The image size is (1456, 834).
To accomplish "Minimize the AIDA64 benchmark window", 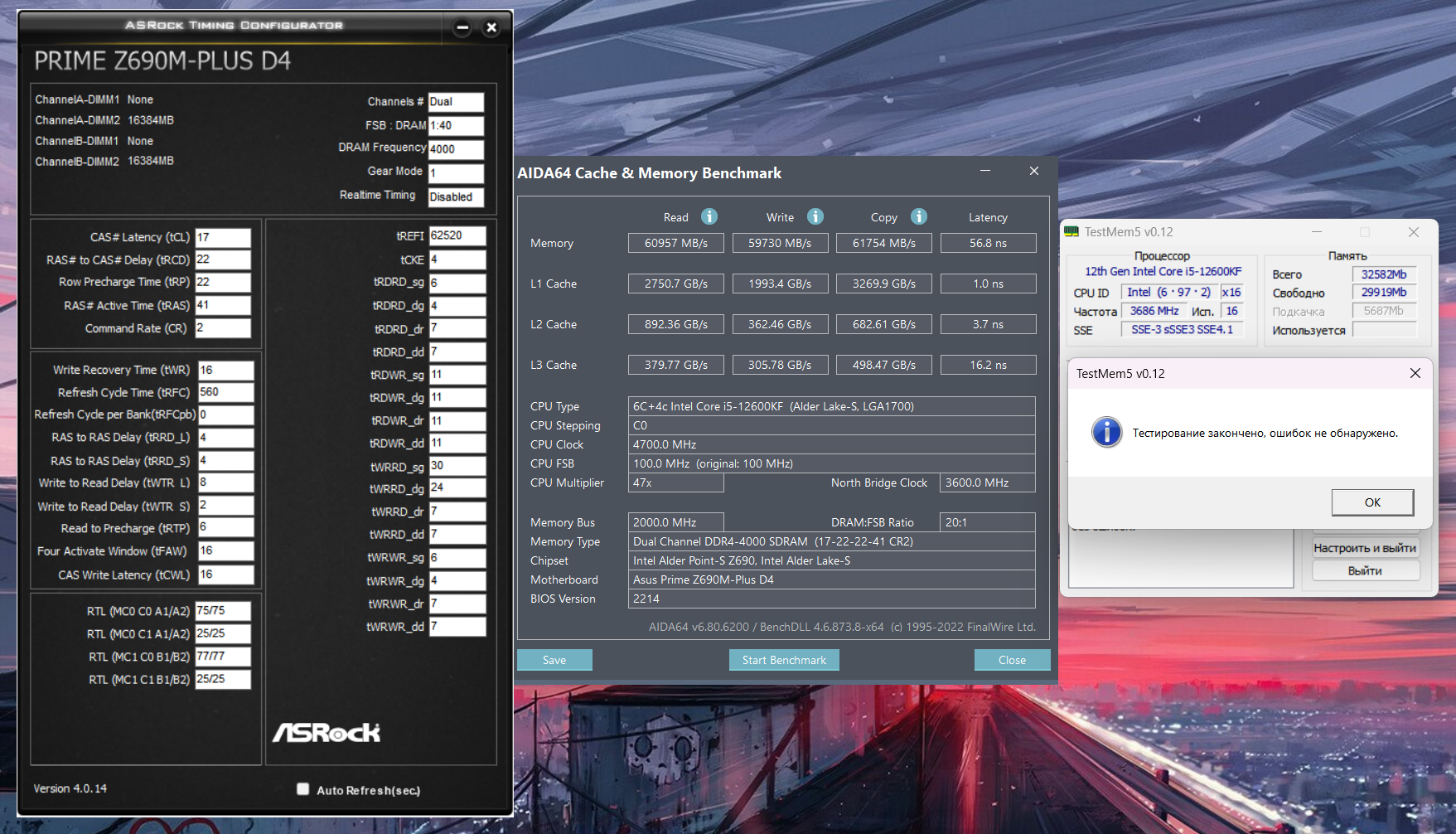I will point(985,171).
